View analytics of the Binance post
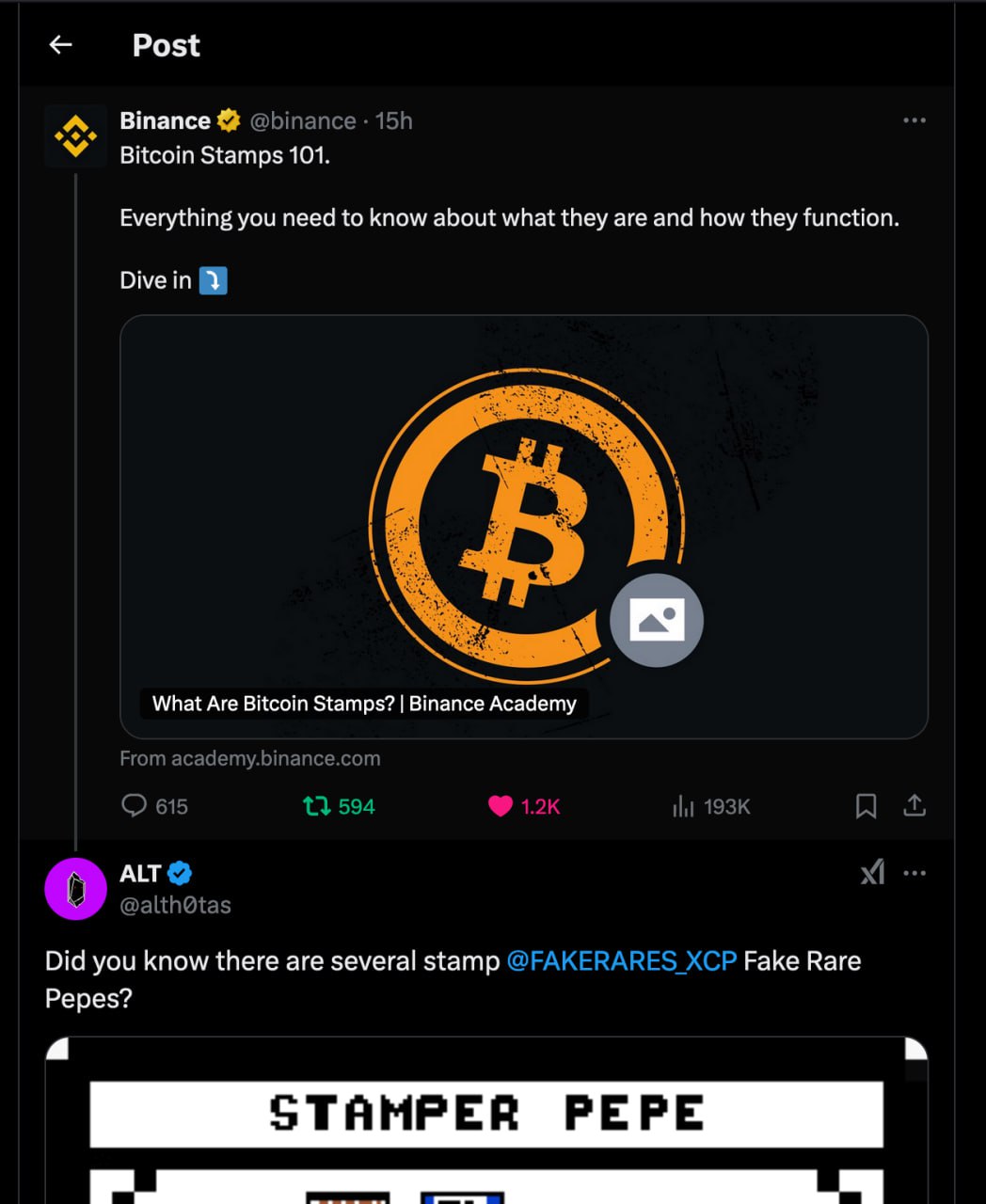 click(683, 806)
